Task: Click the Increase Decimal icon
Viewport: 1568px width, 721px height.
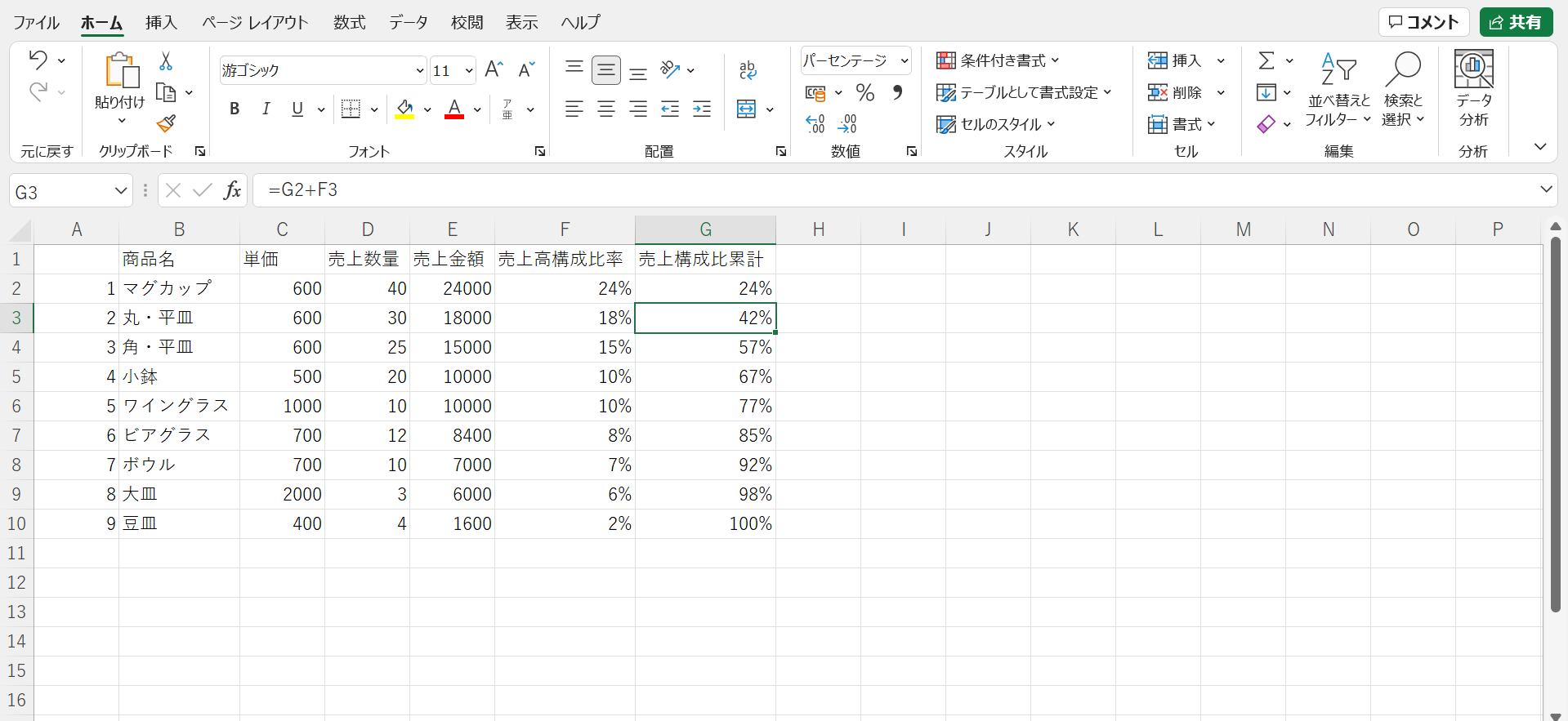Action: click(x=815, y=124)
